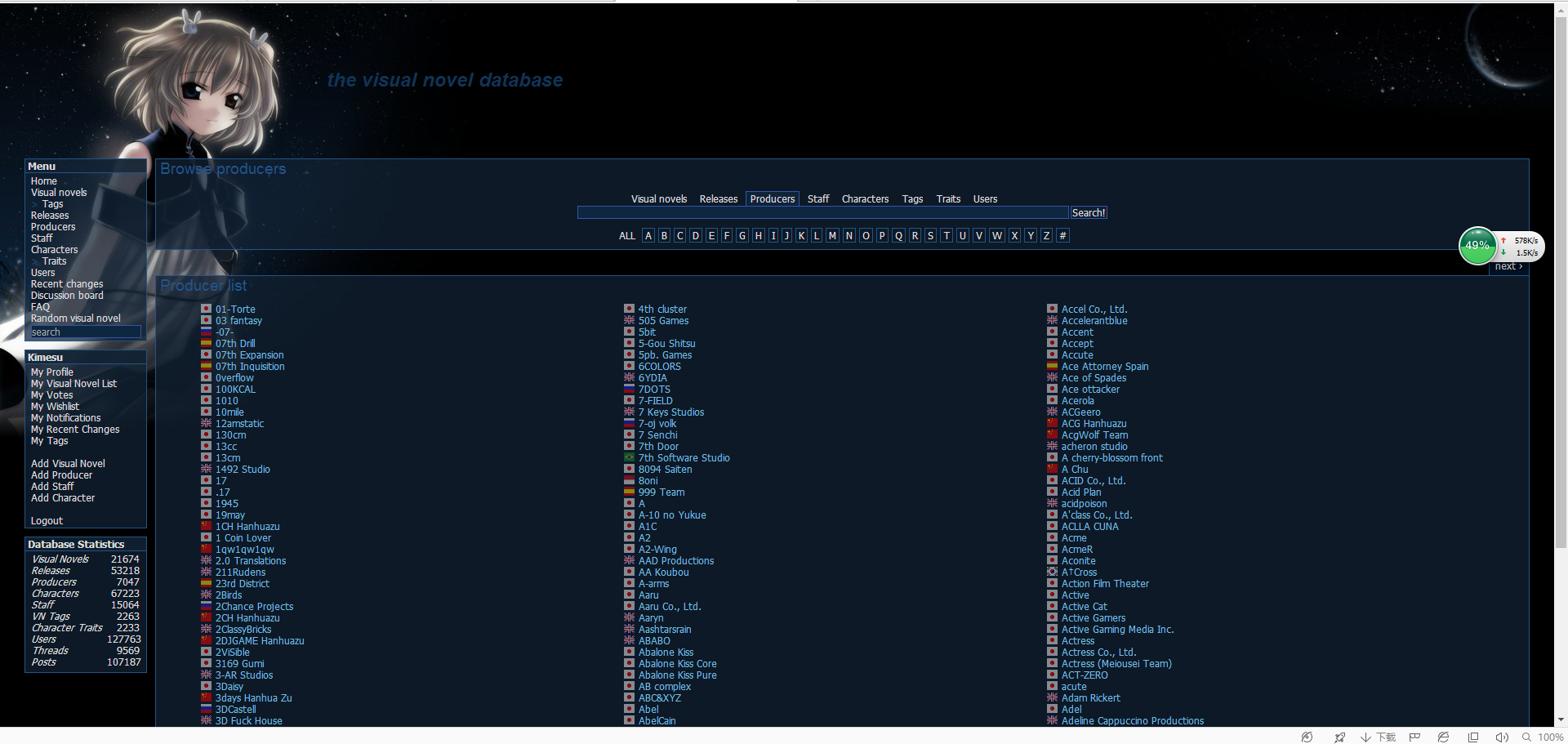The height and width of the screenshot is (744, 1568).
Task: Click the flag icon beside 2Chance Projects
Action: (207, 606)
